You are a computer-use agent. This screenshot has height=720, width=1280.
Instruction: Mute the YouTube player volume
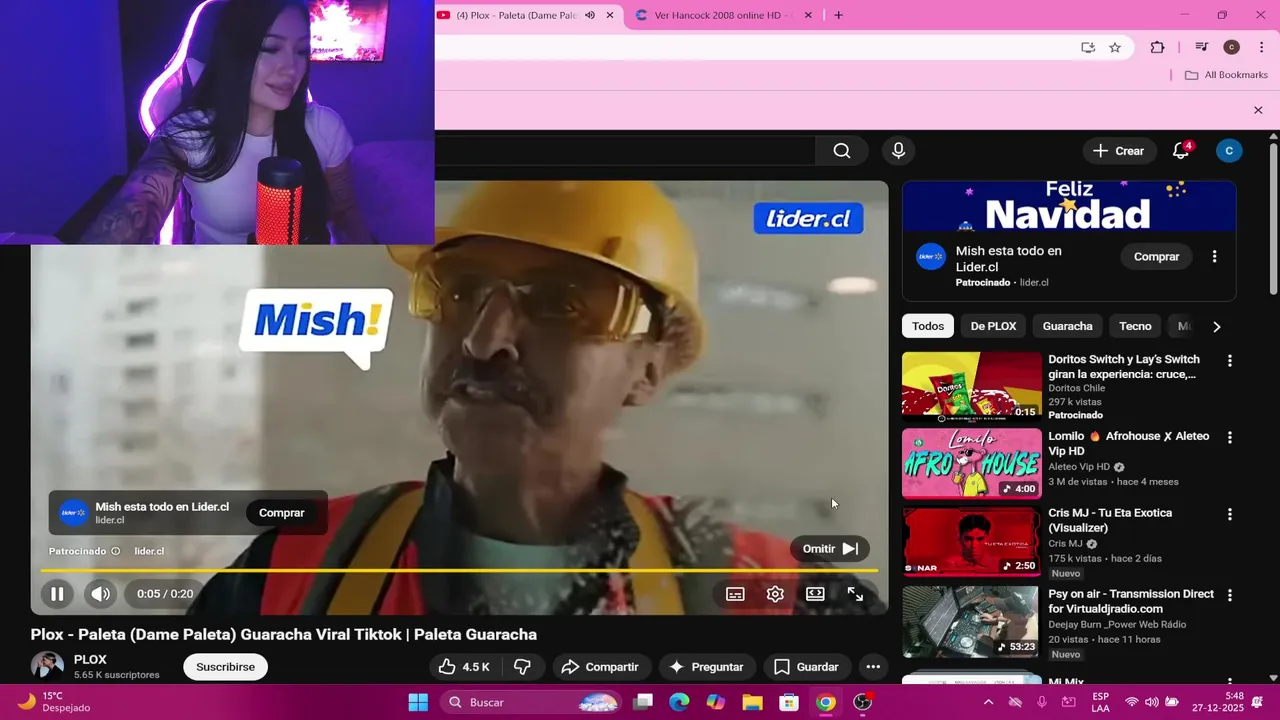pos(101,594)
